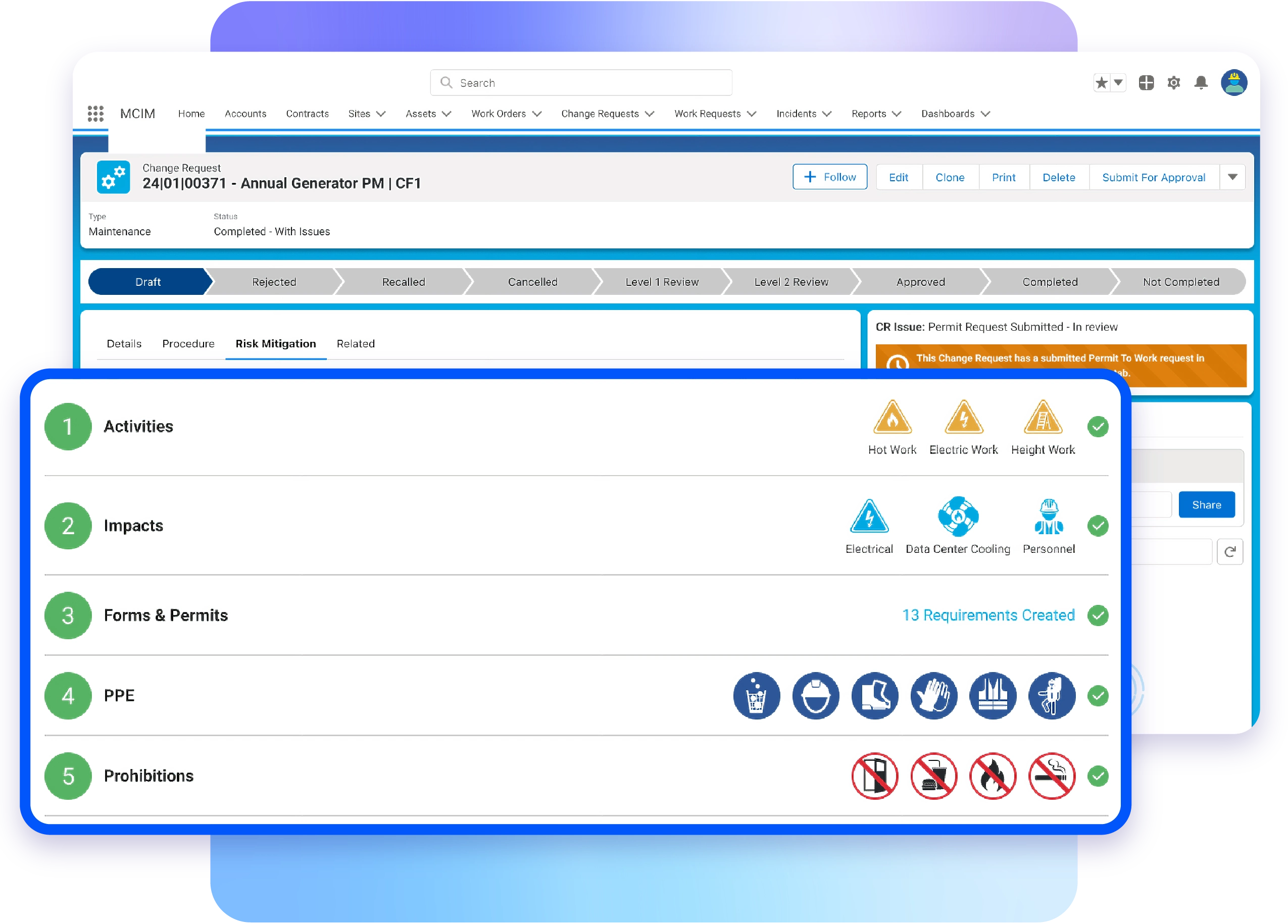
Task: Expand the Work Orders nav dropdown
Action: coord(536,114)
